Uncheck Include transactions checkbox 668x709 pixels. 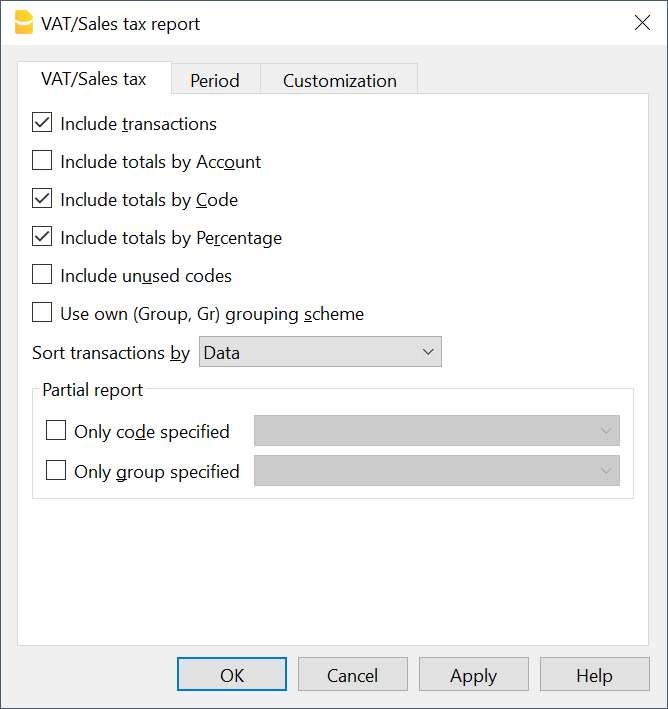42,124
